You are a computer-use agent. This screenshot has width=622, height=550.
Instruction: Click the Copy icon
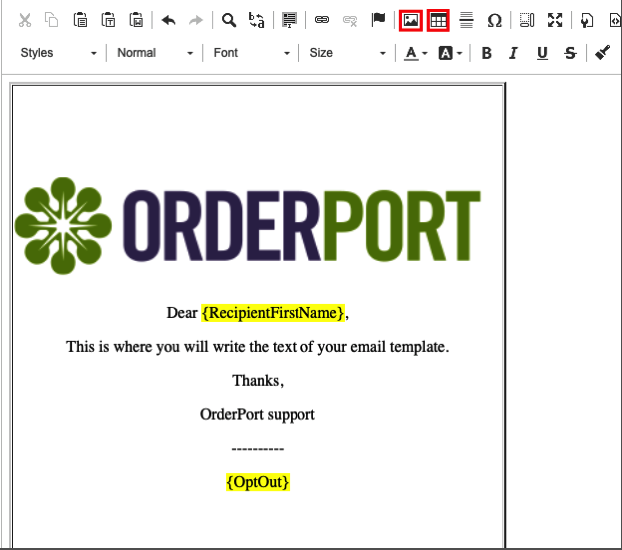click(52, 20)
